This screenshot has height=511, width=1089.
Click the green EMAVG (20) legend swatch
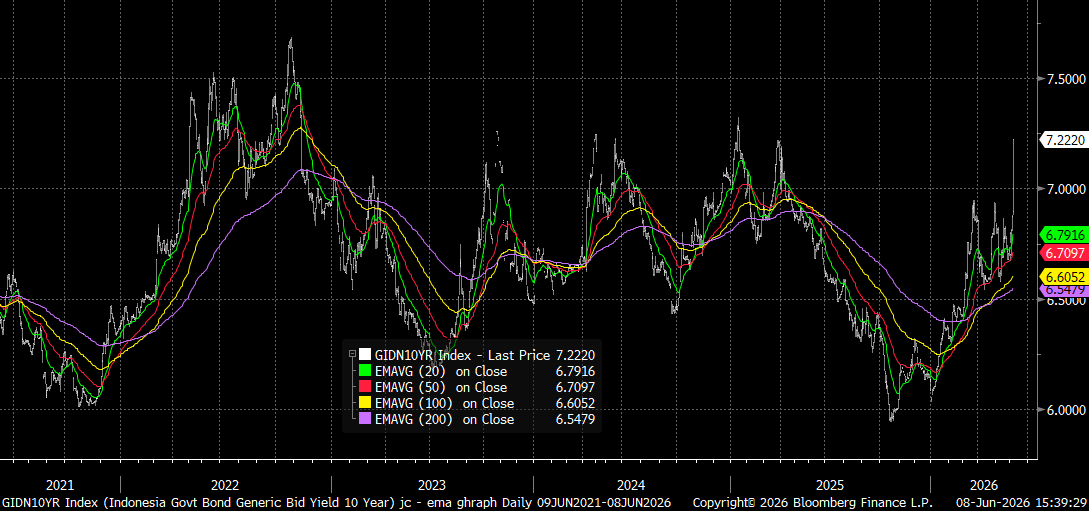click(x=365, y=371)
